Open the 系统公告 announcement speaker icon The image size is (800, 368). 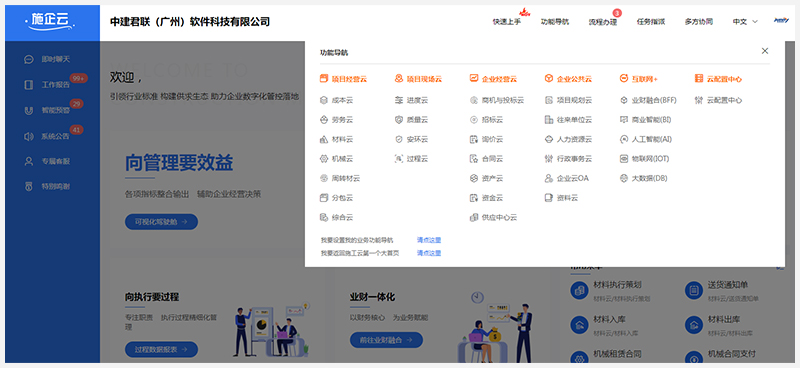29,136
